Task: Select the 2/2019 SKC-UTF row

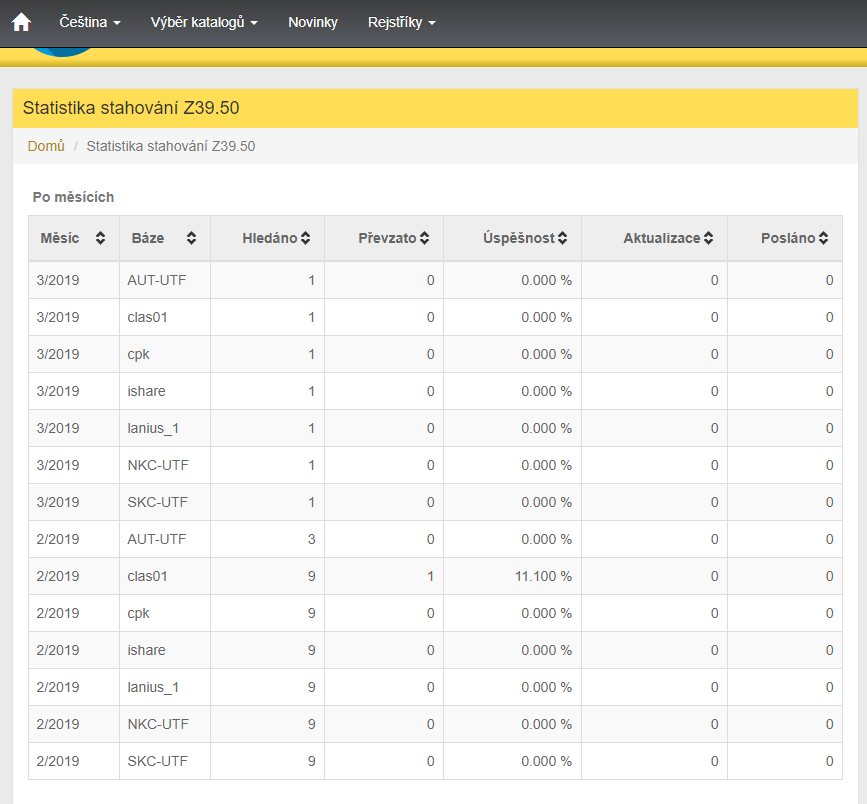Action: click(x=156, y=761)
